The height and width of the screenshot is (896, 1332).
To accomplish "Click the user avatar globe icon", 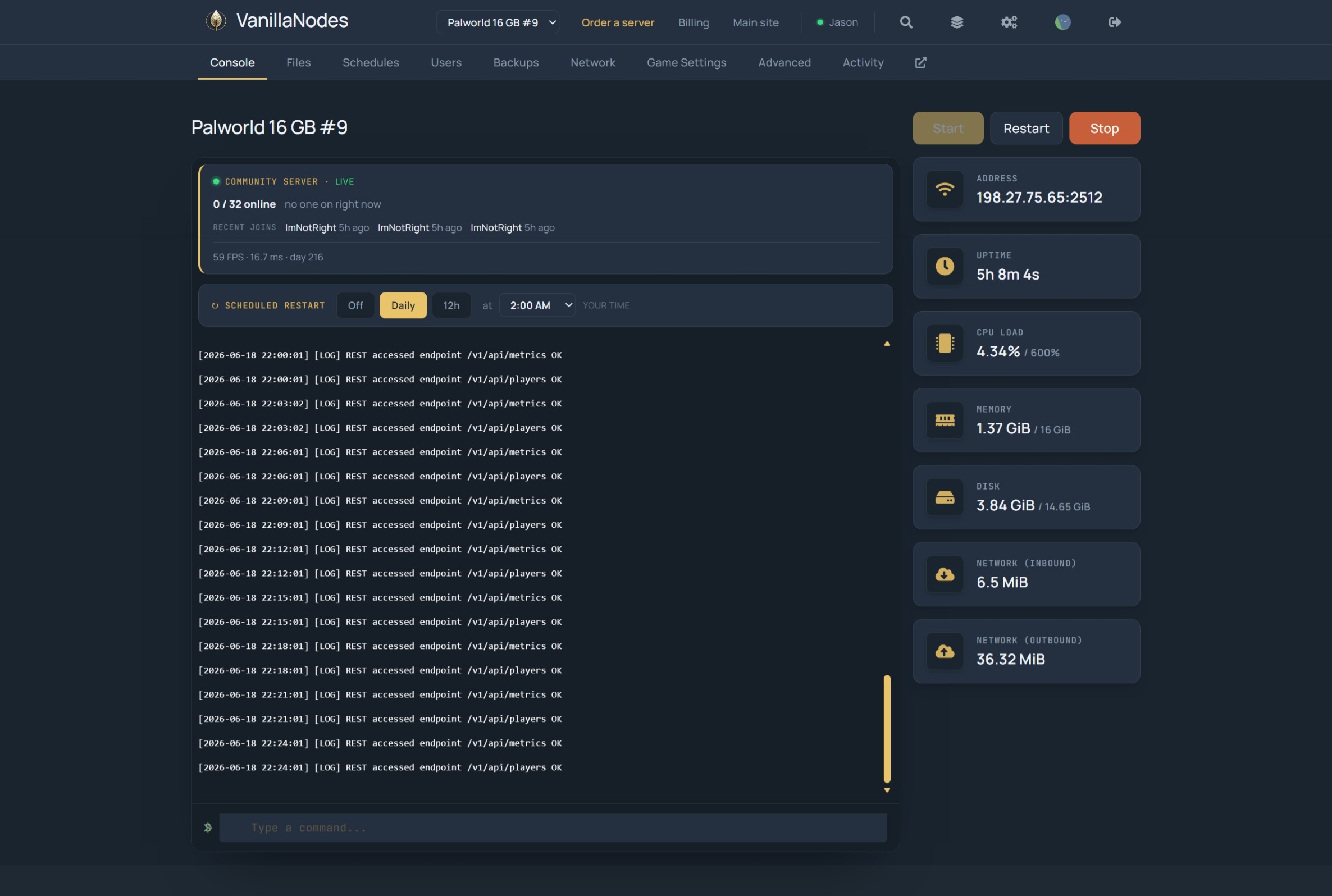I will pyautogui.click(x=1062, y=22).
